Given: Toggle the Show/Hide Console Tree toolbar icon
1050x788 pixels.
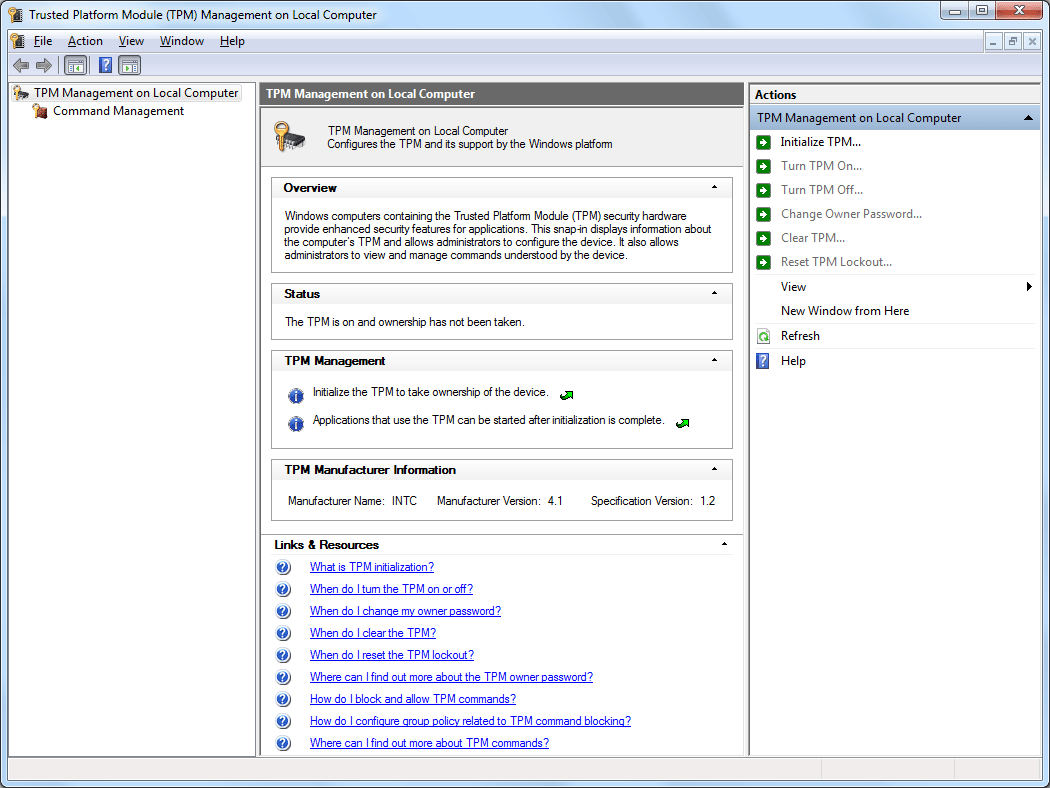Looking at the screenshot, I should click(x=76, y=66).
